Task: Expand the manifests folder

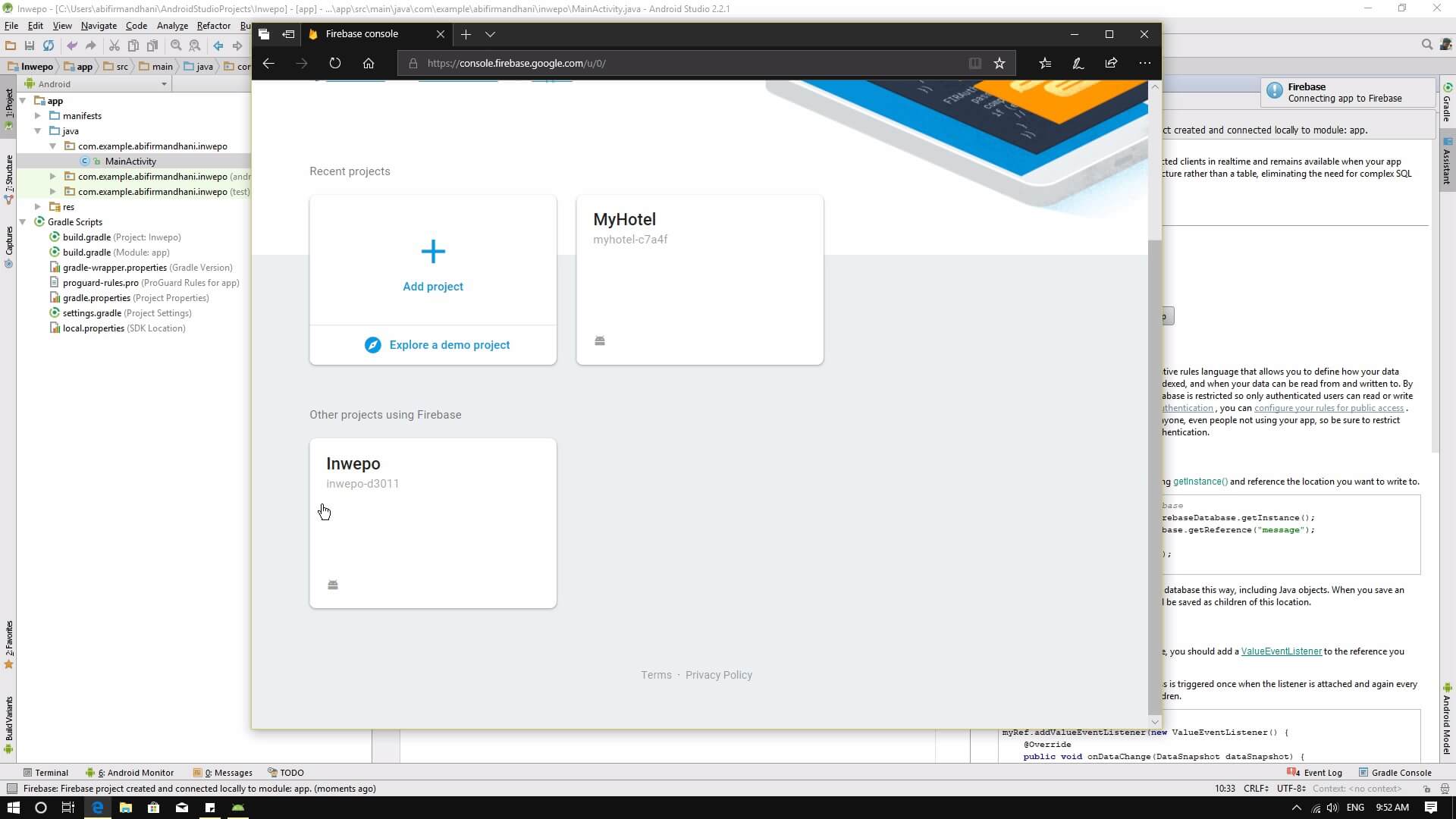Action: pyautogui.click(x=38, y=116)
